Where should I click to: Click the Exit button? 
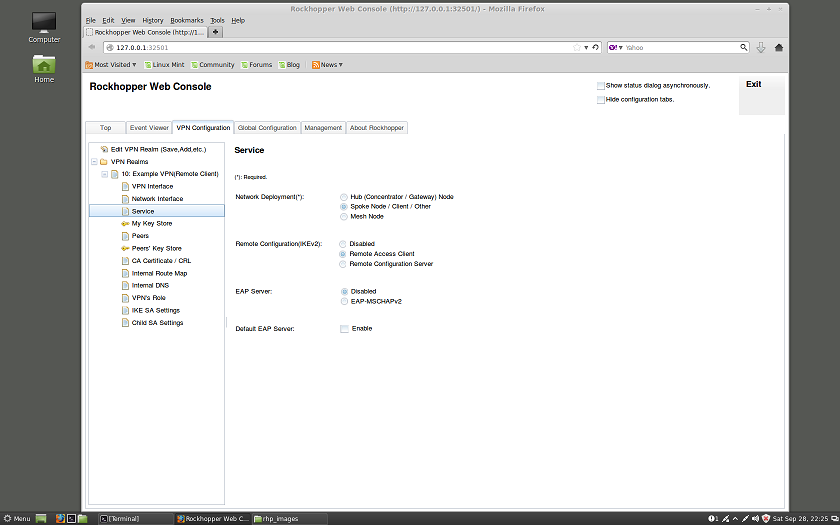(754, 85)
